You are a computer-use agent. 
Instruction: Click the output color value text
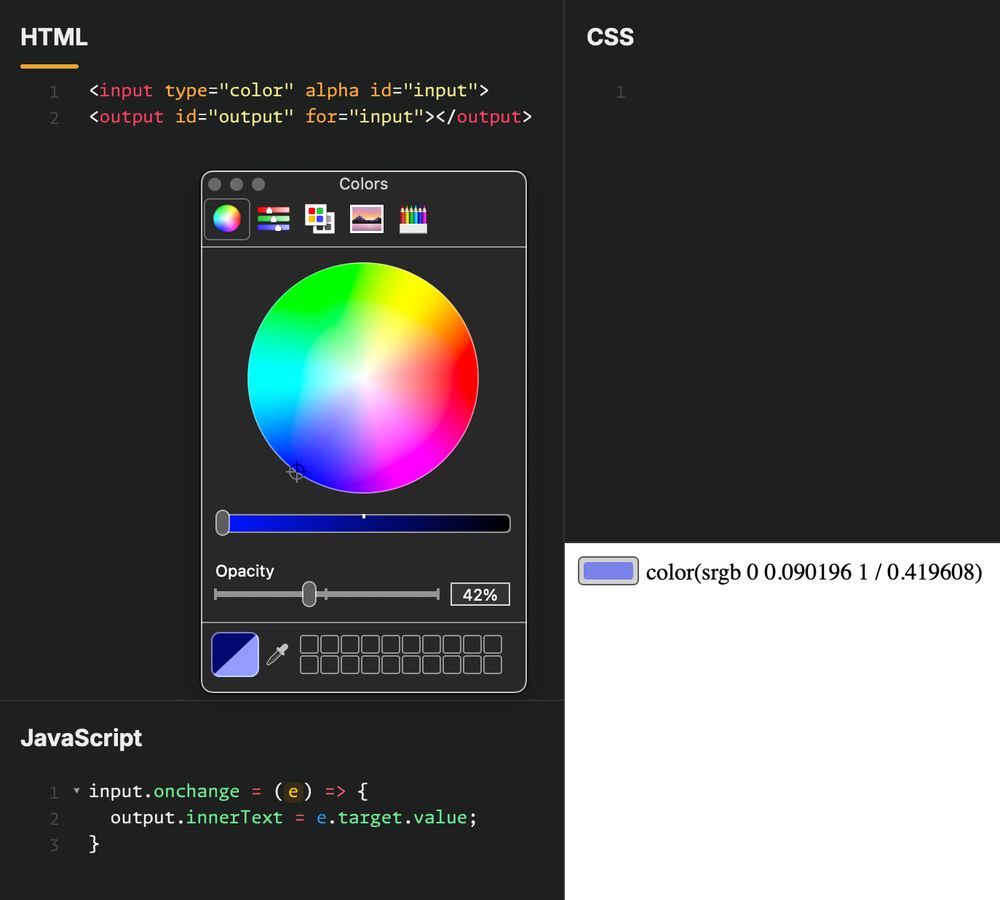point(812,571)
